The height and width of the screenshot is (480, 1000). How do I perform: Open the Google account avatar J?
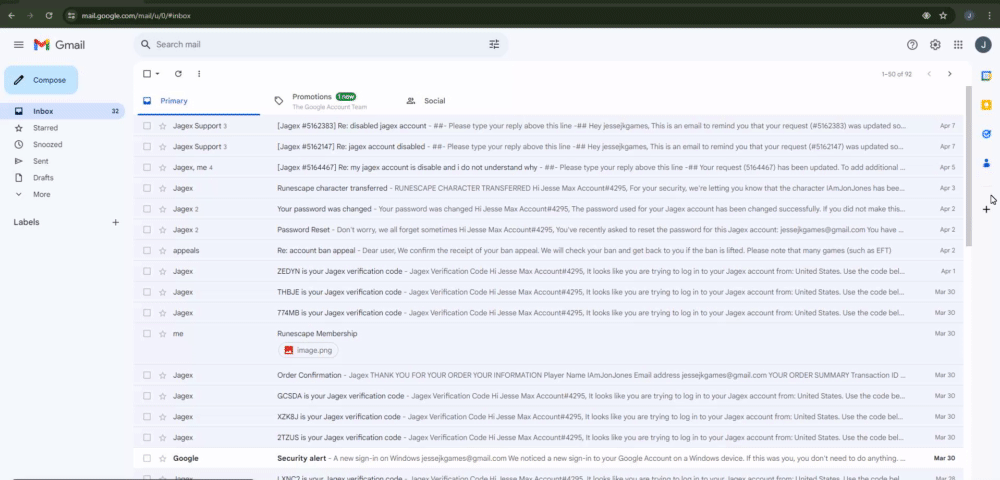pos(982,45)
